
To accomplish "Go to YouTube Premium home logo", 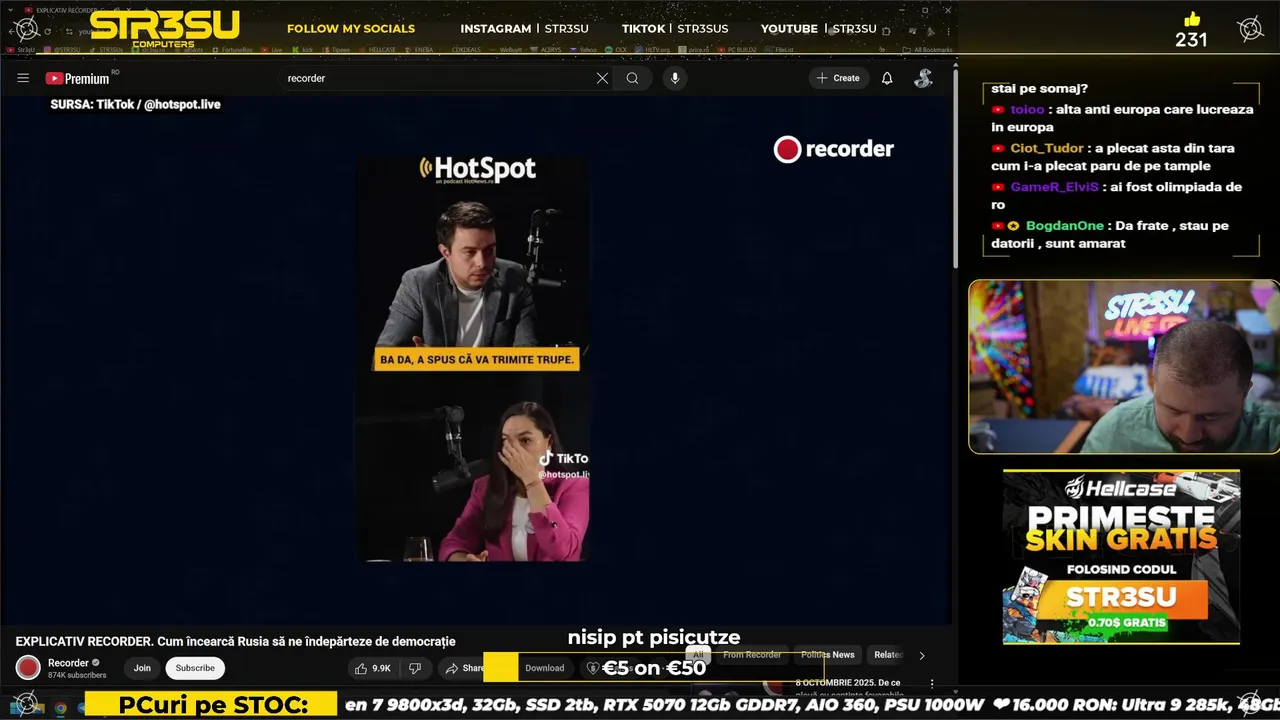I will pos(78,78).
